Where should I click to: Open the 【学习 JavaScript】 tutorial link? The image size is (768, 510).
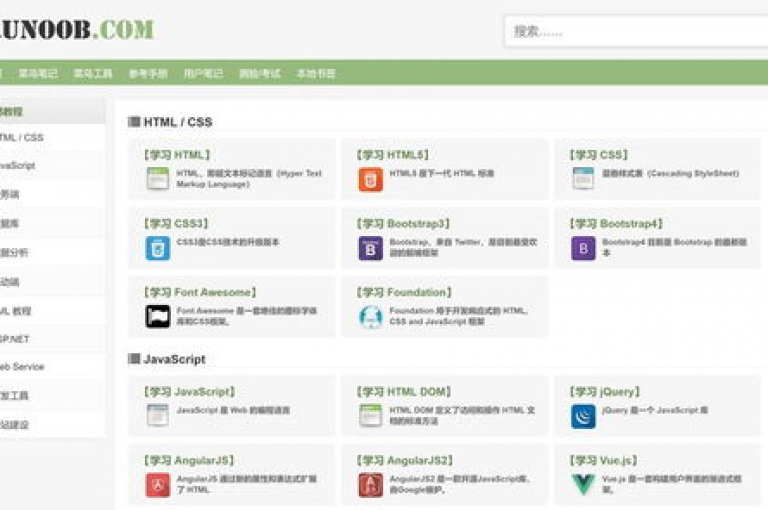[190, 391]
